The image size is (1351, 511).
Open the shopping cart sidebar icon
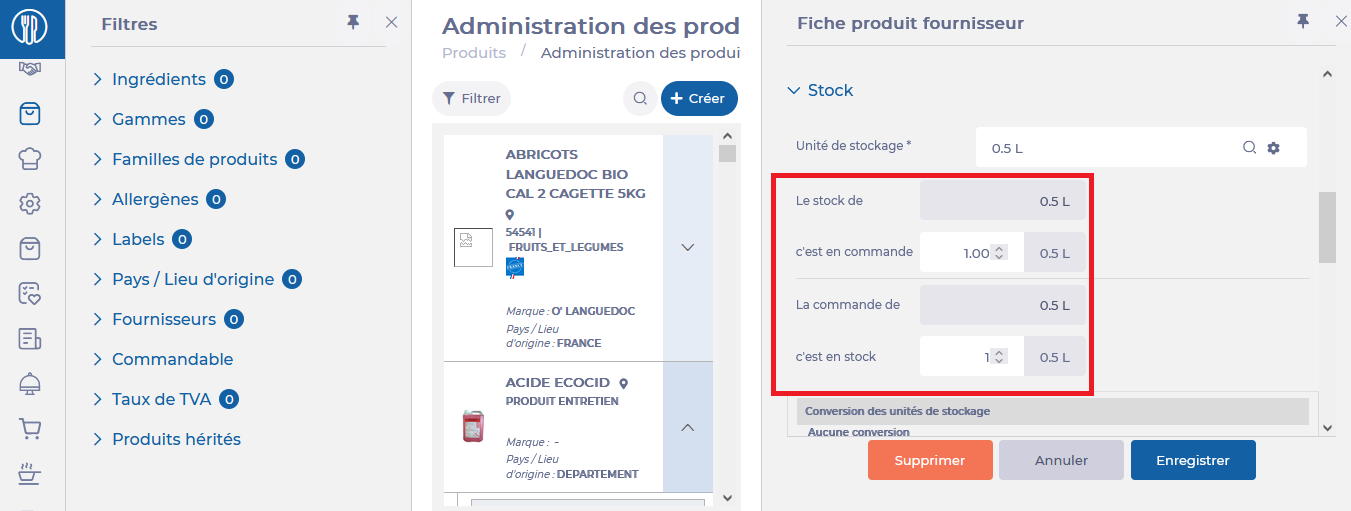[x=30, y=429]
